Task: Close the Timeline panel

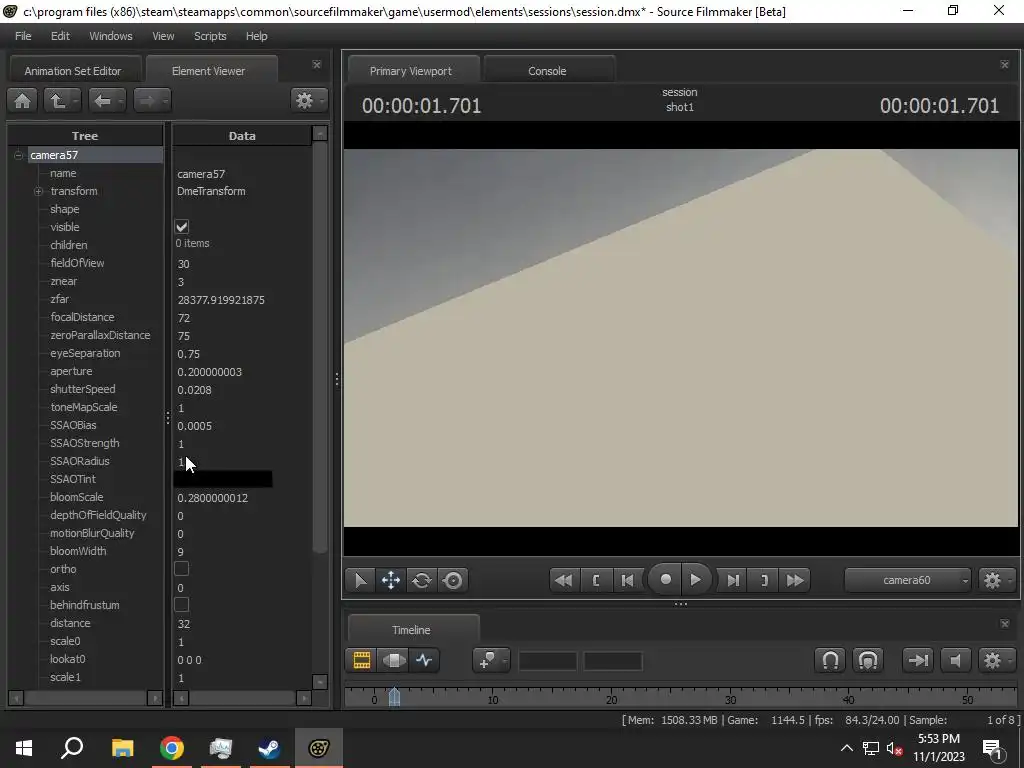Action: tap(1004, 624)
